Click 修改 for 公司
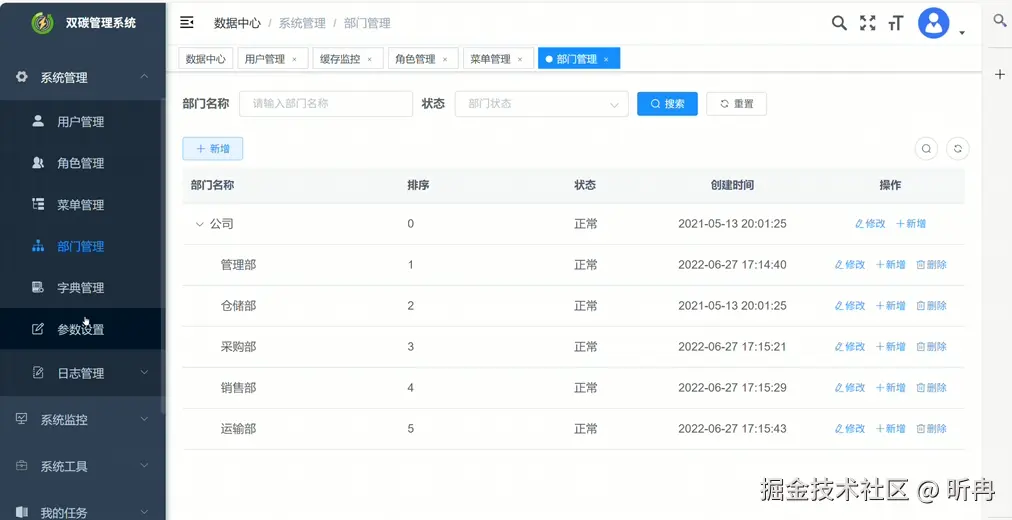Image resolution: width=1012 pixels, height=520 pixels. pos(870,224)
